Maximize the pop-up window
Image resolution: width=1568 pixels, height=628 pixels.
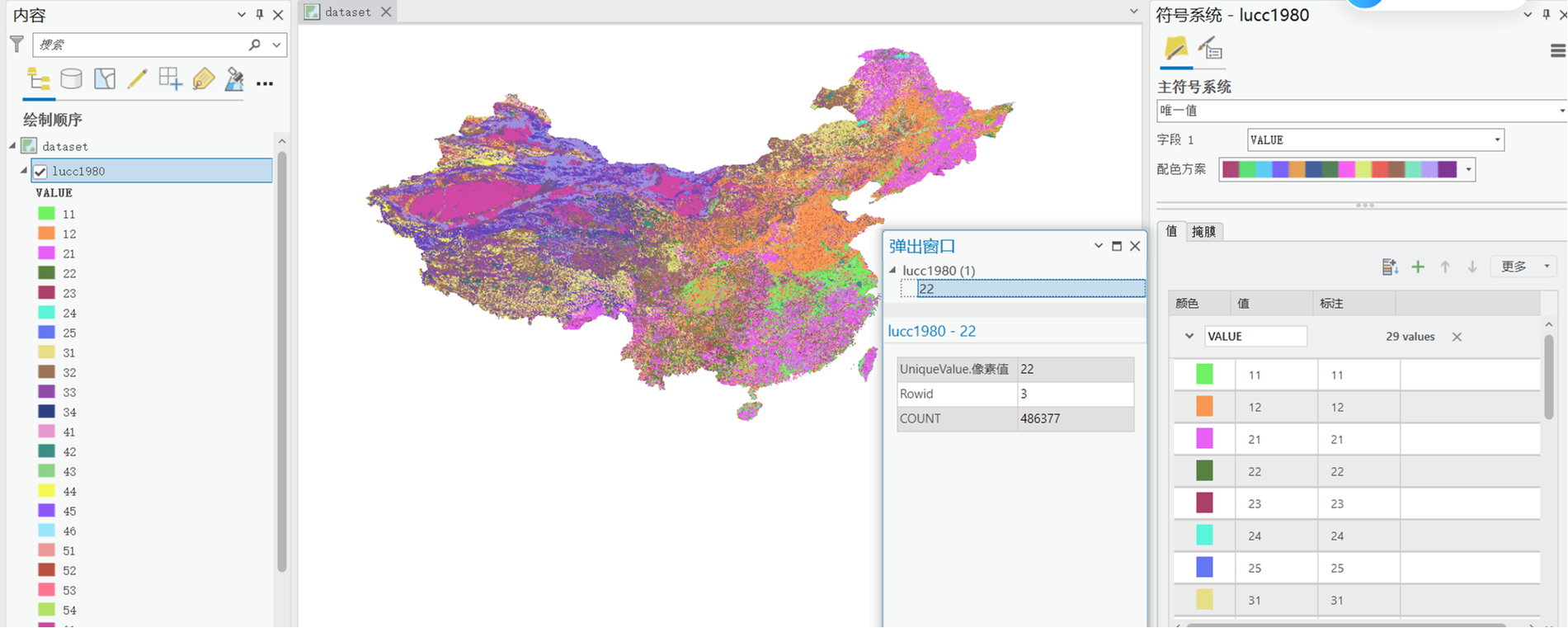tap(1117, 246)
